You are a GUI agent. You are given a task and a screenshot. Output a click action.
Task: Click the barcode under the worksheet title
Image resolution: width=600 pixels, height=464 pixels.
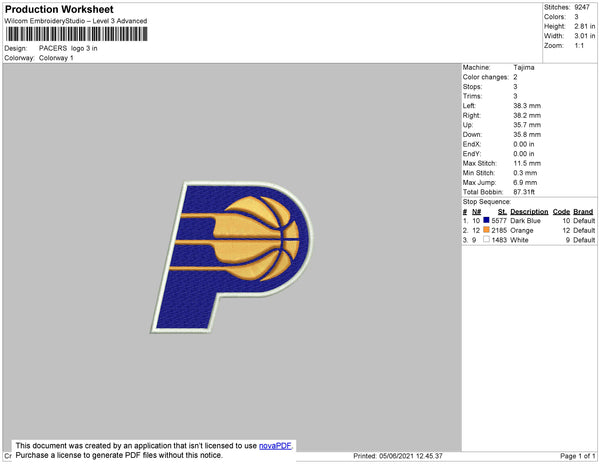76,34
